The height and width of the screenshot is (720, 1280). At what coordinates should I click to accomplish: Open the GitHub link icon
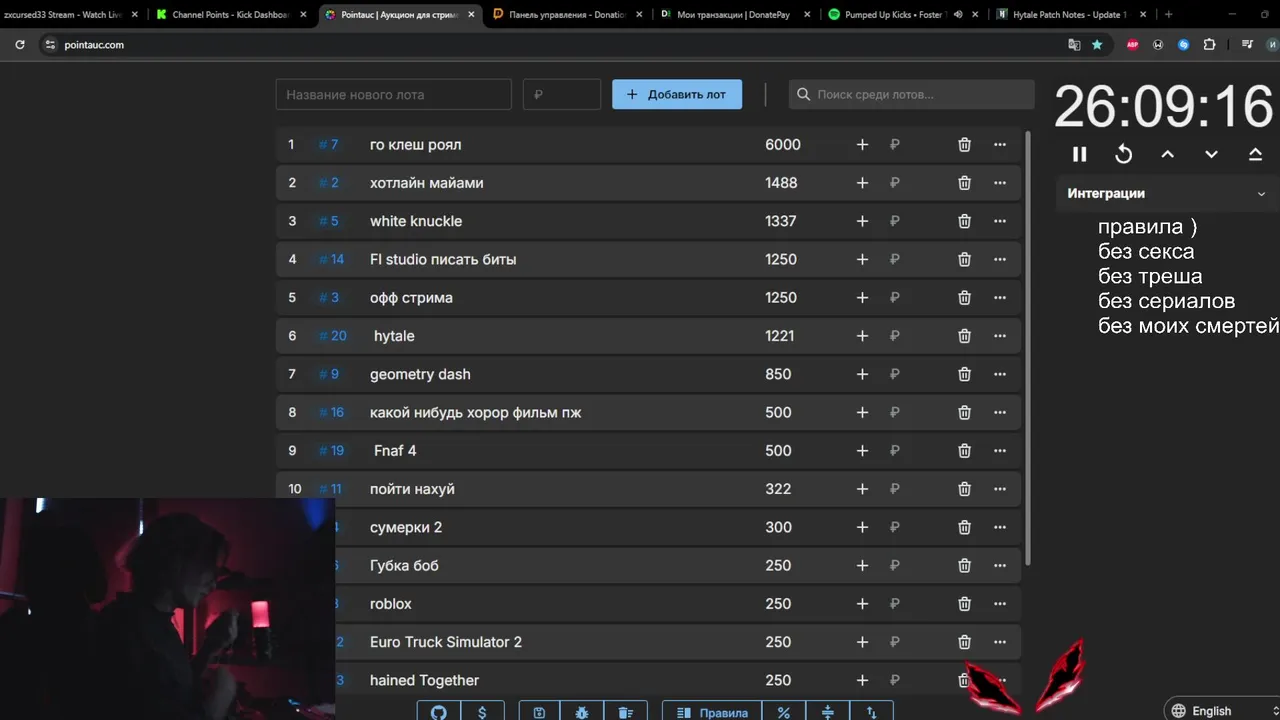point(438,712)
